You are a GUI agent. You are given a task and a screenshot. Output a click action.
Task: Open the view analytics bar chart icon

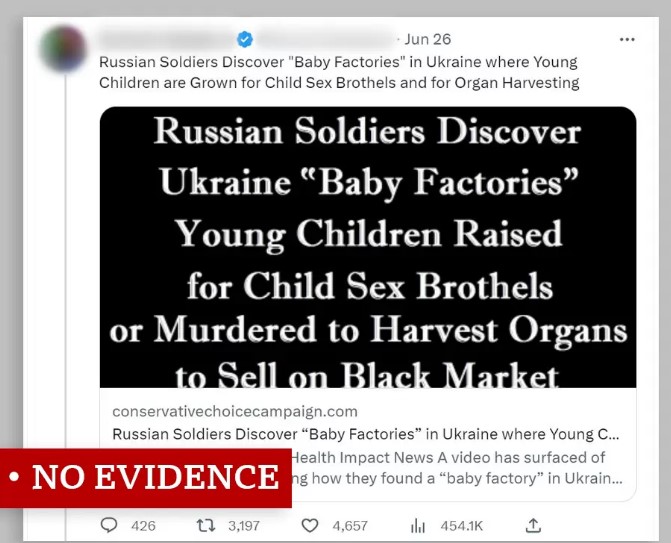pyautogui.click(x=418, y=525)
